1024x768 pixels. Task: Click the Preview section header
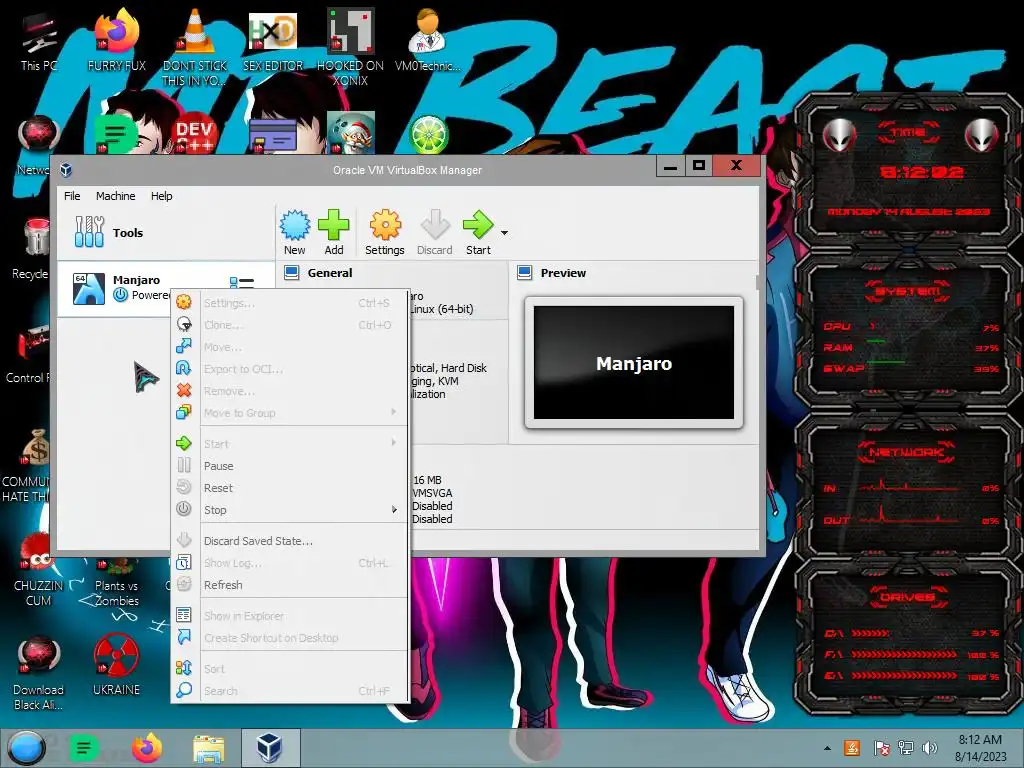pyautogui.click(x=563, y=273)
